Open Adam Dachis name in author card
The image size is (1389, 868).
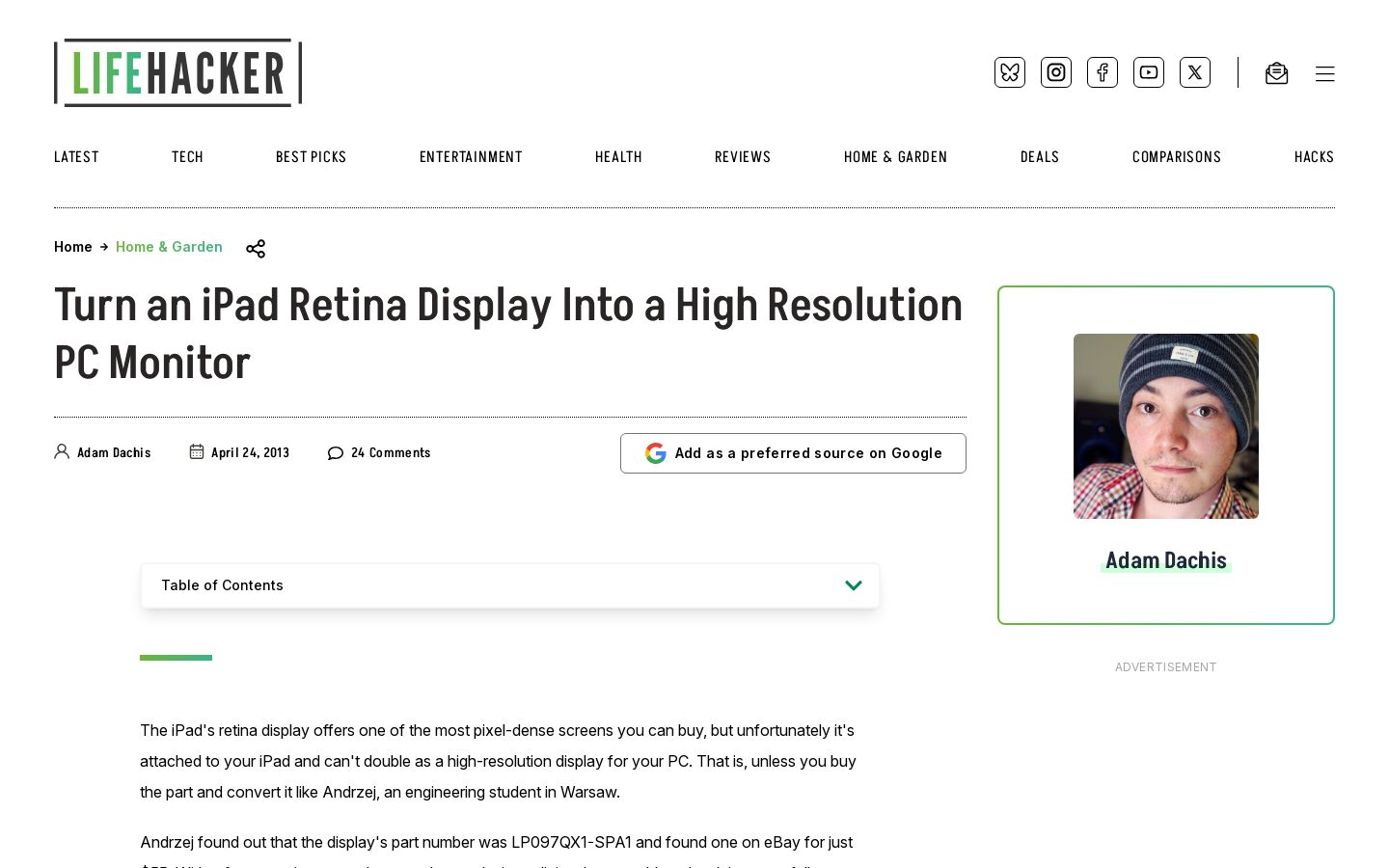1166,560
